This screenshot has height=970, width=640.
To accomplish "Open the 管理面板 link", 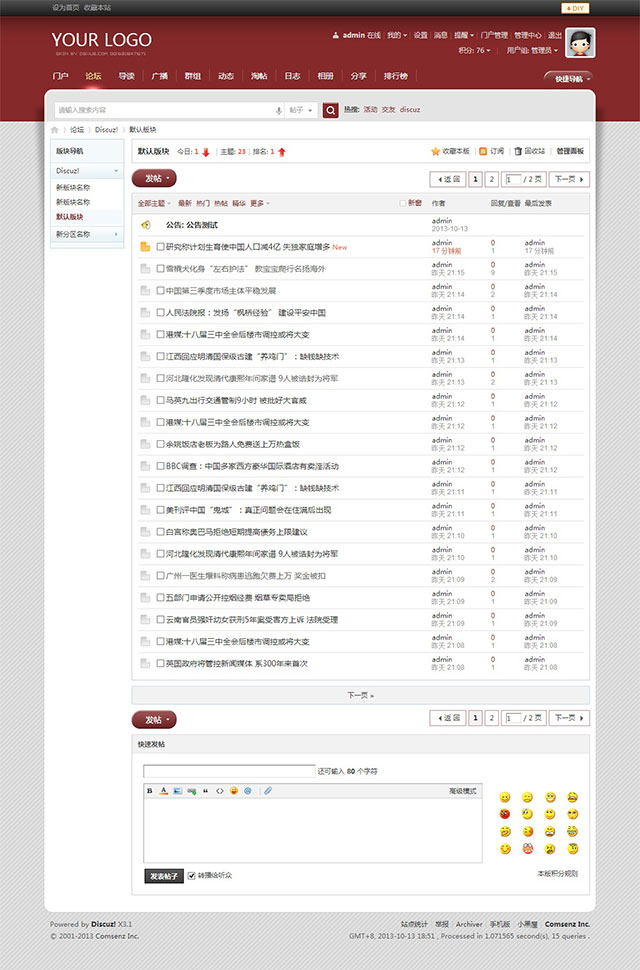I will point(570,152).
